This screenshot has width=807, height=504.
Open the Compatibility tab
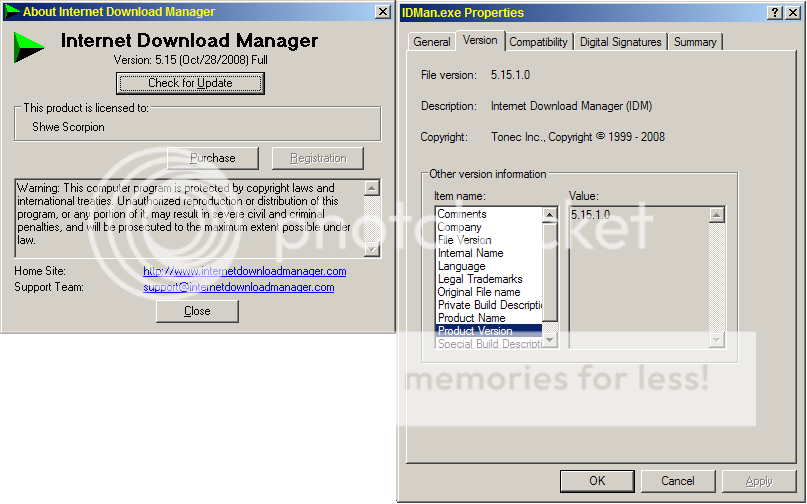[x=538, y=42]
